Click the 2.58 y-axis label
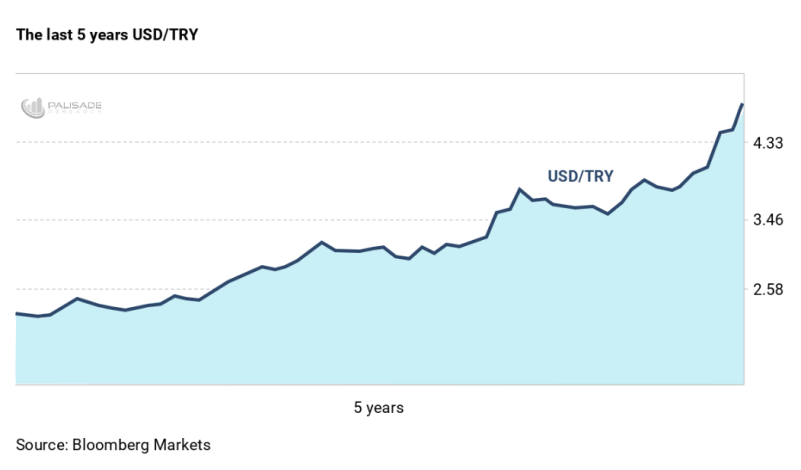The height and width of the screenshot is (470, 801). (x=768, y=290)
